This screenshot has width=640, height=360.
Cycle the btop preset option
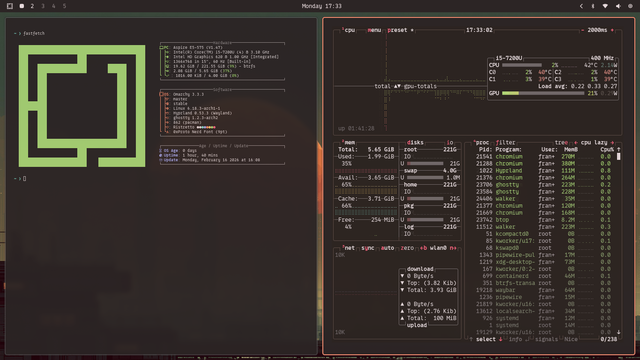[x=397, y=30]
